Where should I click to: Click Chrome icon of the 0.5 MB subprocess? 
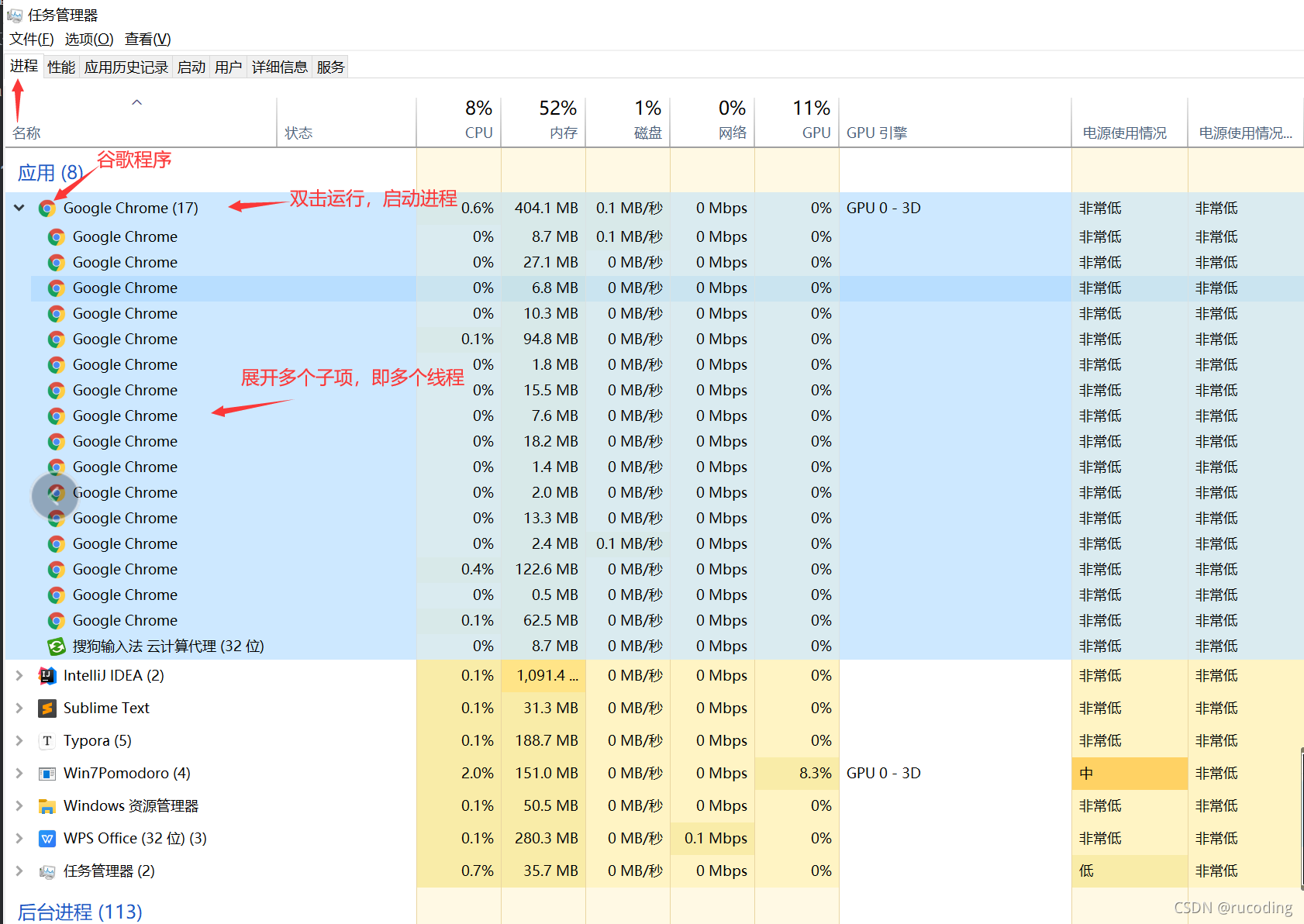tap(56, 595)
